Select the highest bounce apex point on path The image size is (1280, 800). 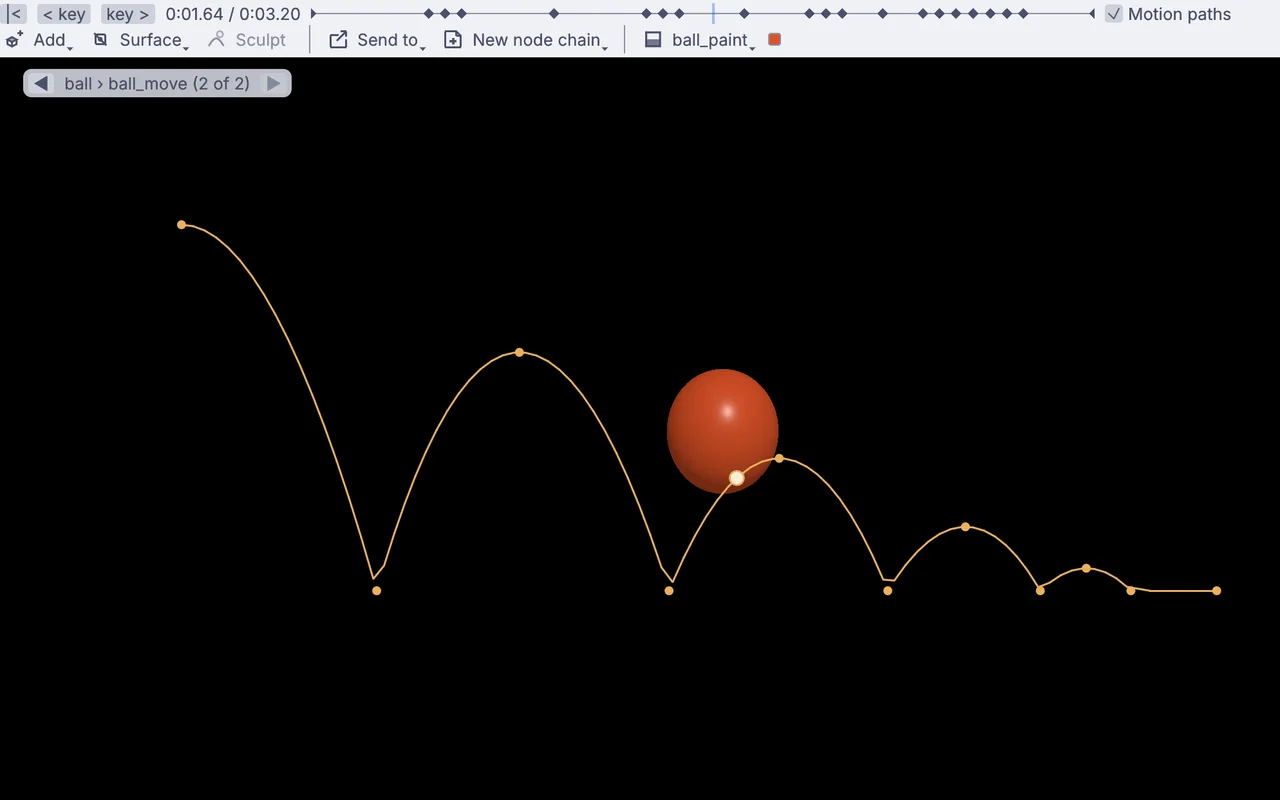(519, 352)
